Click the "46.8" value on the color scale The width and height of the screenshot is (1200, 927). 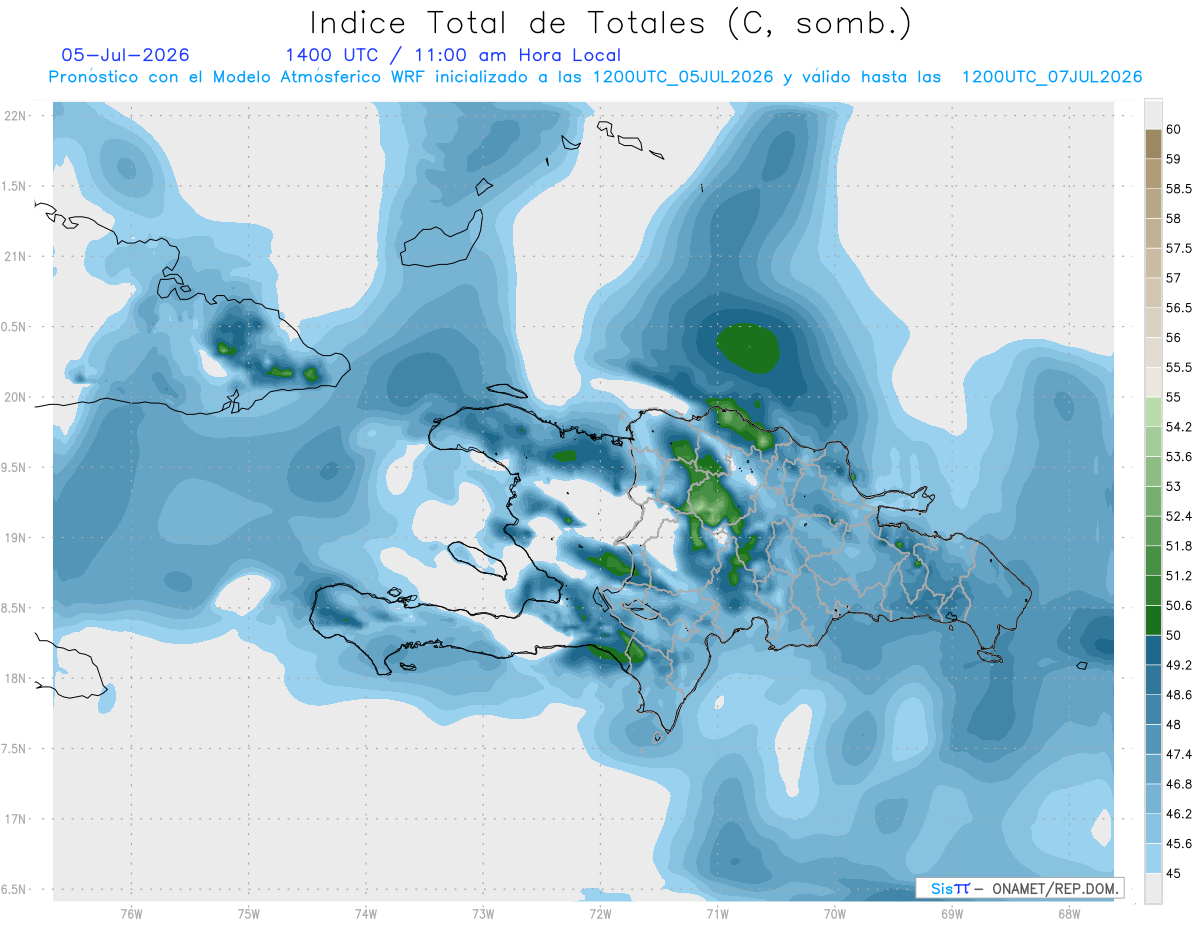(1179, 784)
